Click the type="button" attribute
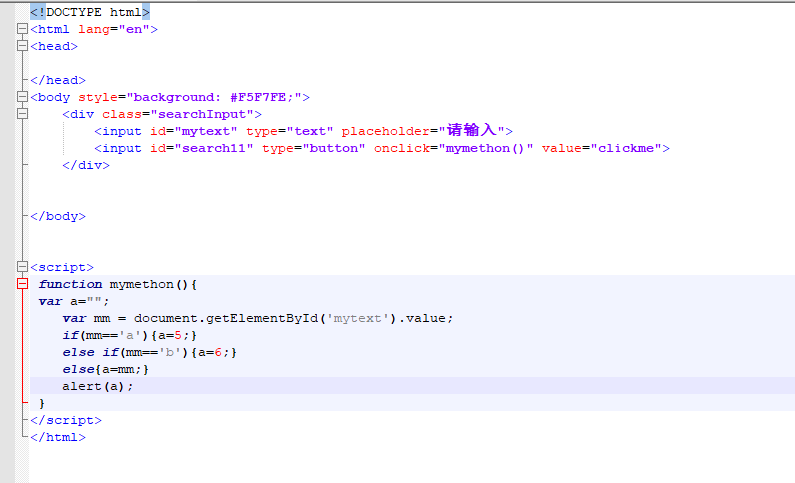795x483 pixels. click(313, 148)
